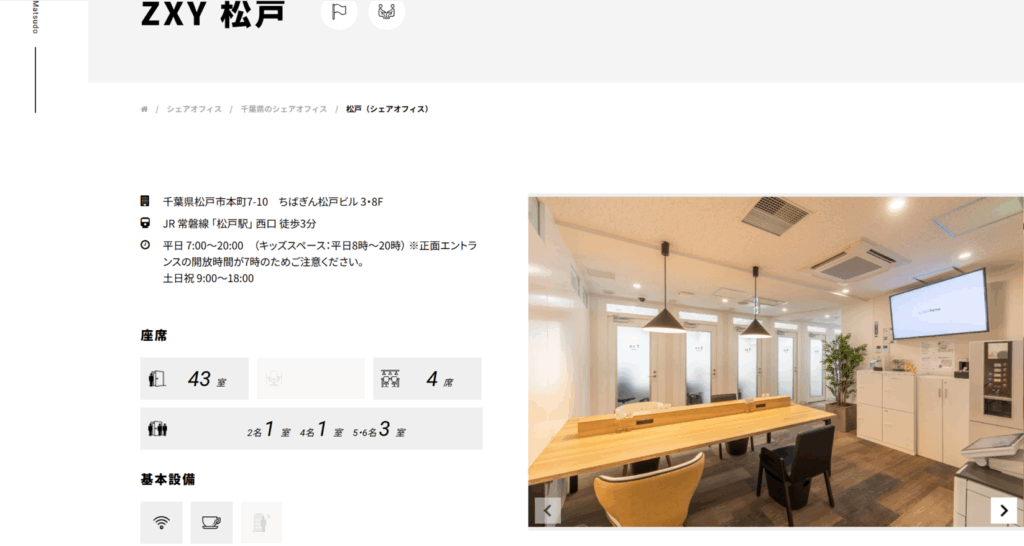Click the open seats 4席 tile
Image resolution: width=1024 pixels, height=546 pixels.
click(427, 379)
